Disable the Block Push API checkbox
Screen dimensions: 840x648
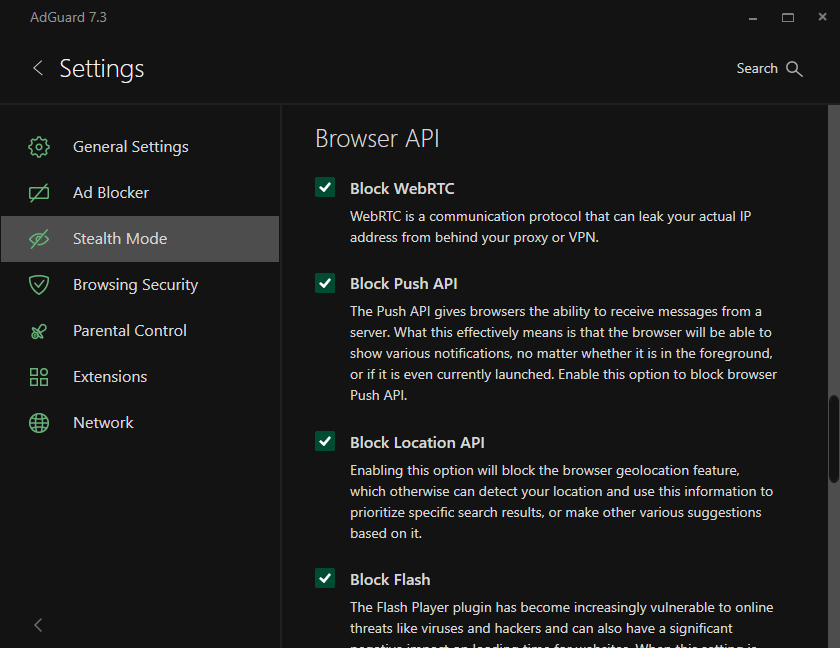click(325, 283)
